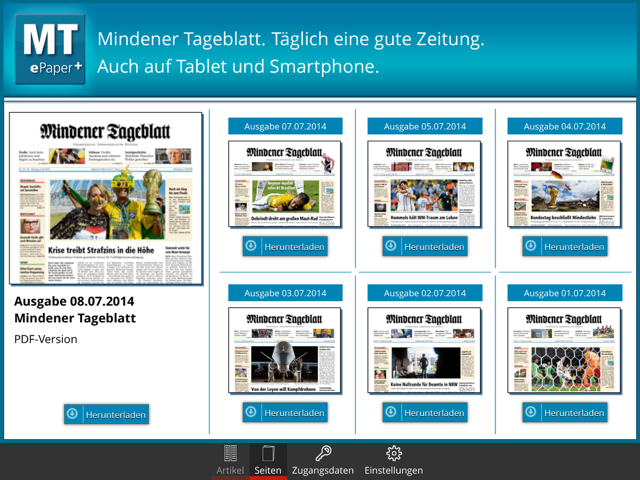Open the 03.07.2014 front page thumbnail

click(284, 350)
